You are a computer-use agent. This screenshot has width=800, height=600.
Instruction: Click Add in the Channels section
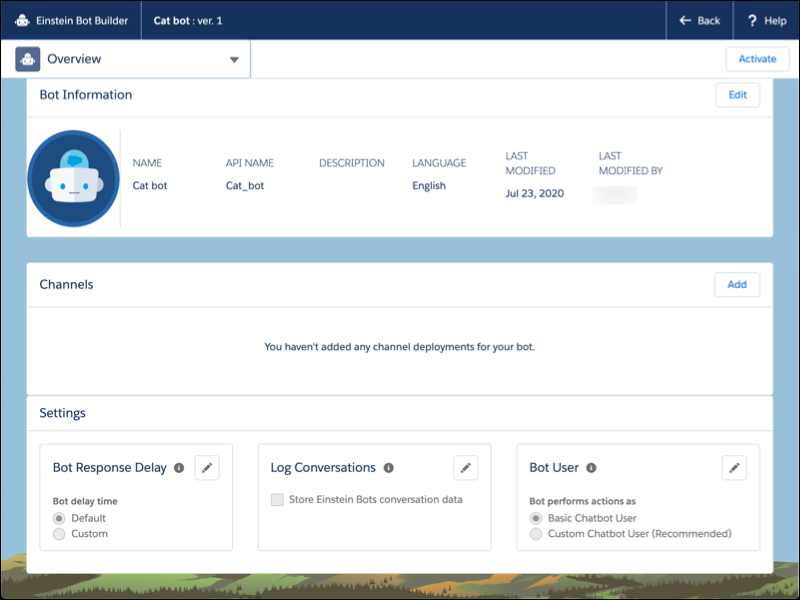[x=737, y=285]
